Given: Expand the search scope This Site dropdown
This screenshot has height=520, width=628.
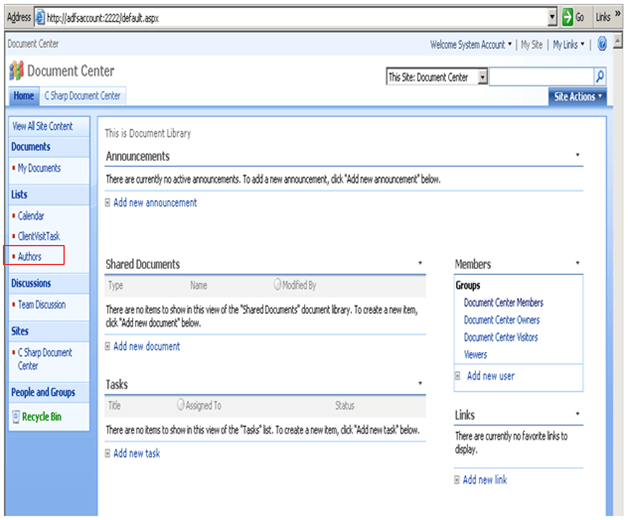Looking at the screenshot, I should [482, 77].
